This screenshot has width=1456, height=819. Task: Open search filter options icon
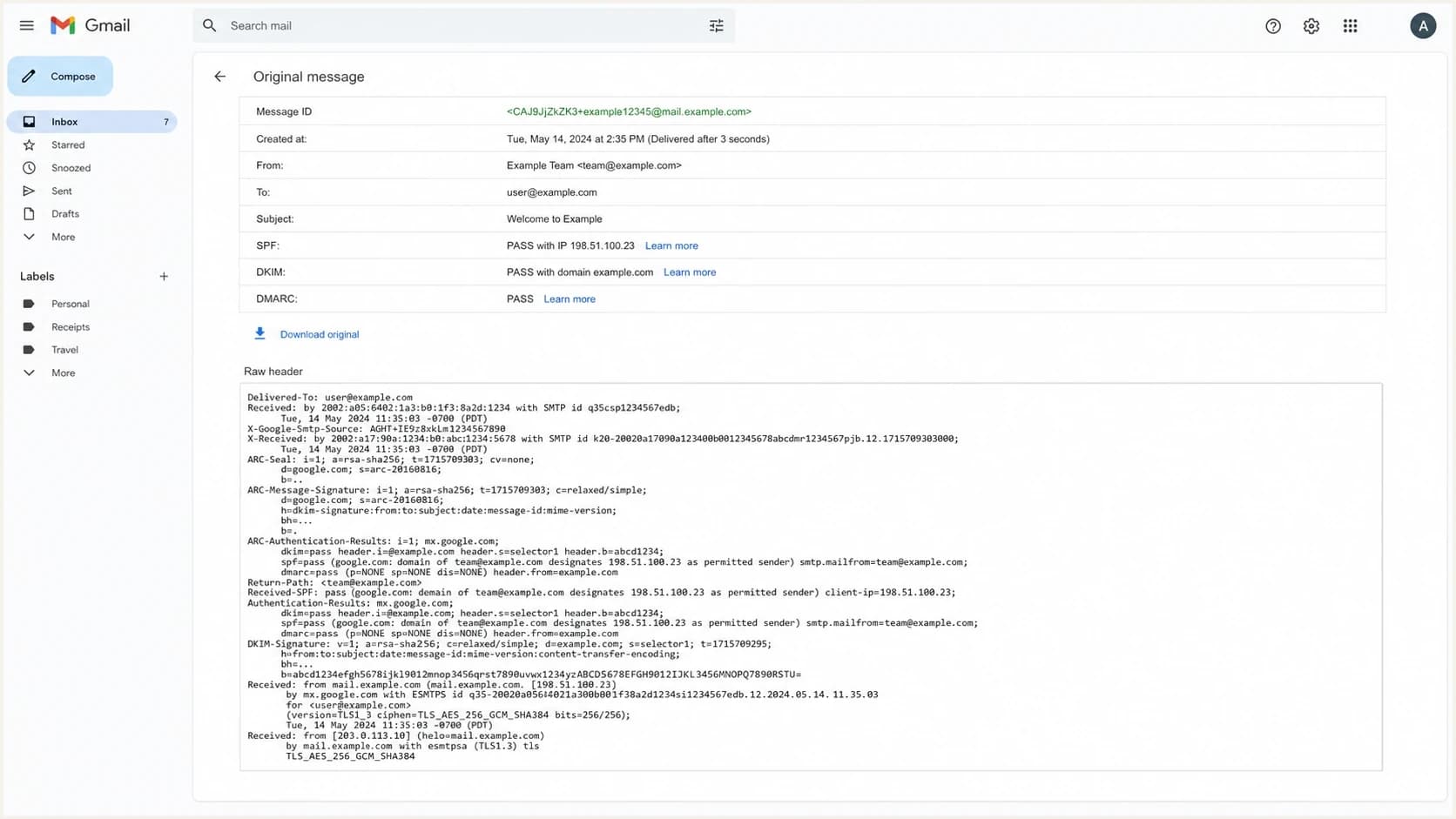pos(716,26)
